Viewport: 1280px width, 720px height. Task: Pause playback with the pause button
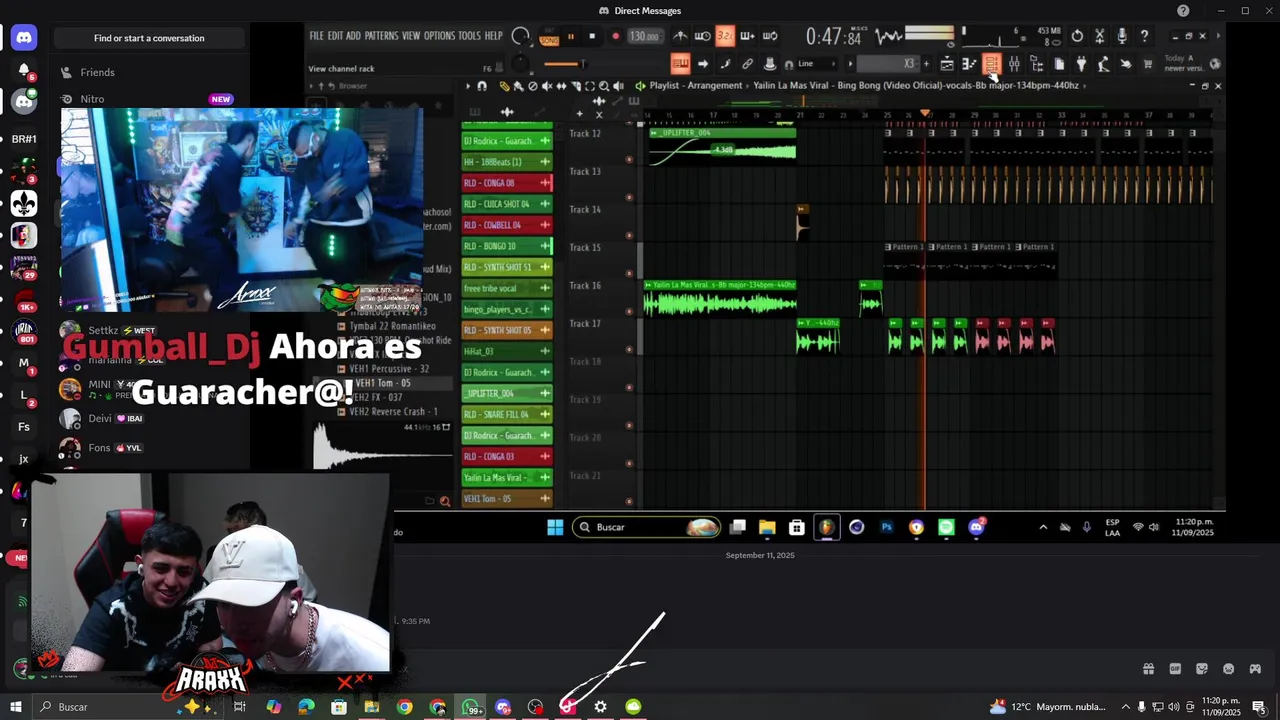[x=571, y=36]
